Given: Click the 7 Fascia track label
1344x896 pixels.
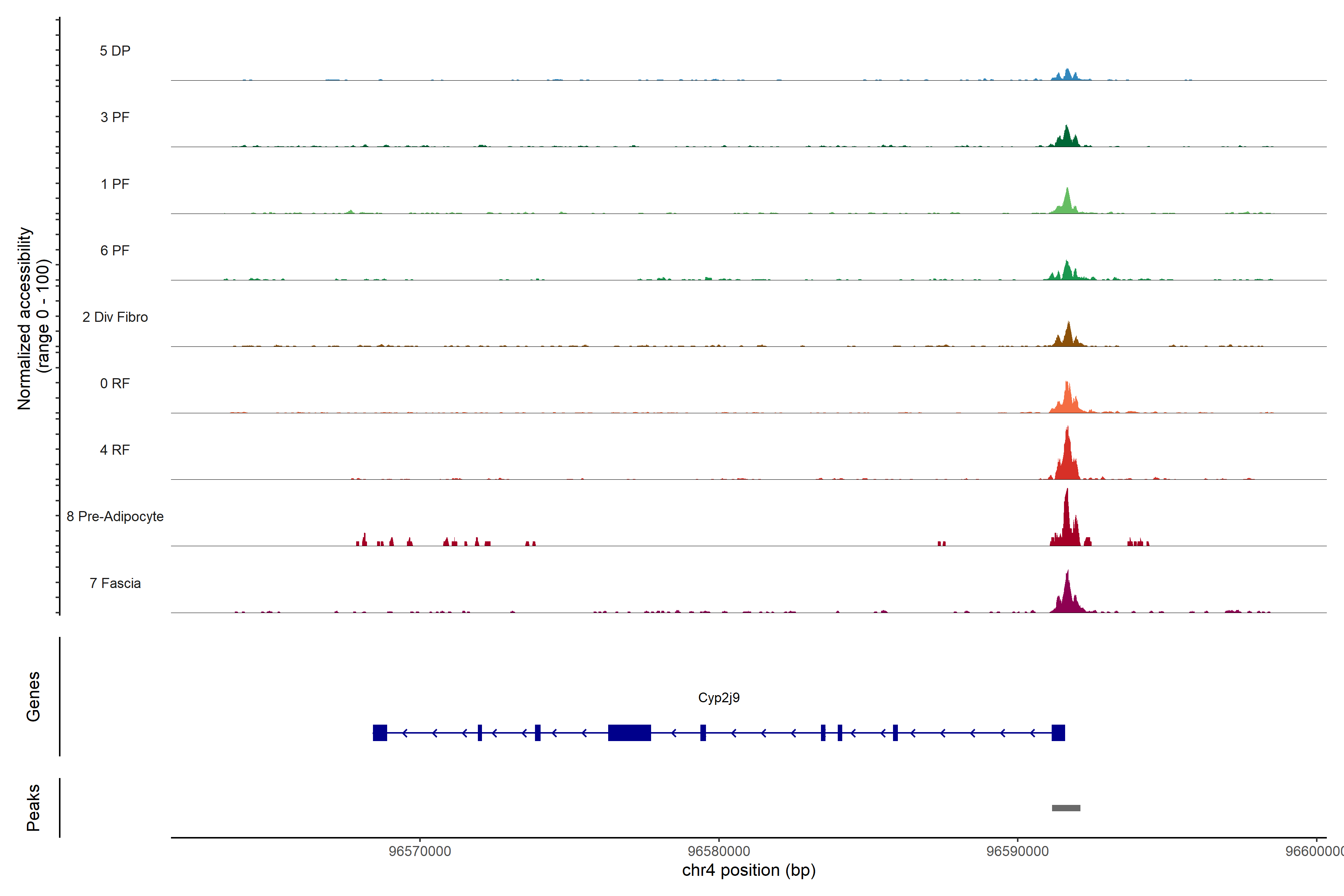Looking at the screenshot, I should point(115,583).
